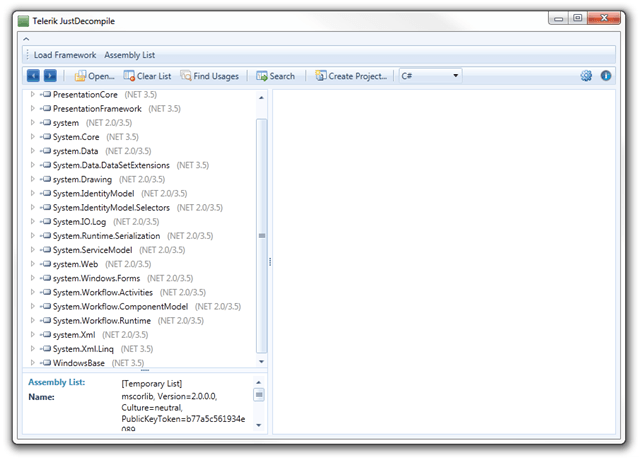
Task: Open settings via the gear icon
Action: pos(586,76)
